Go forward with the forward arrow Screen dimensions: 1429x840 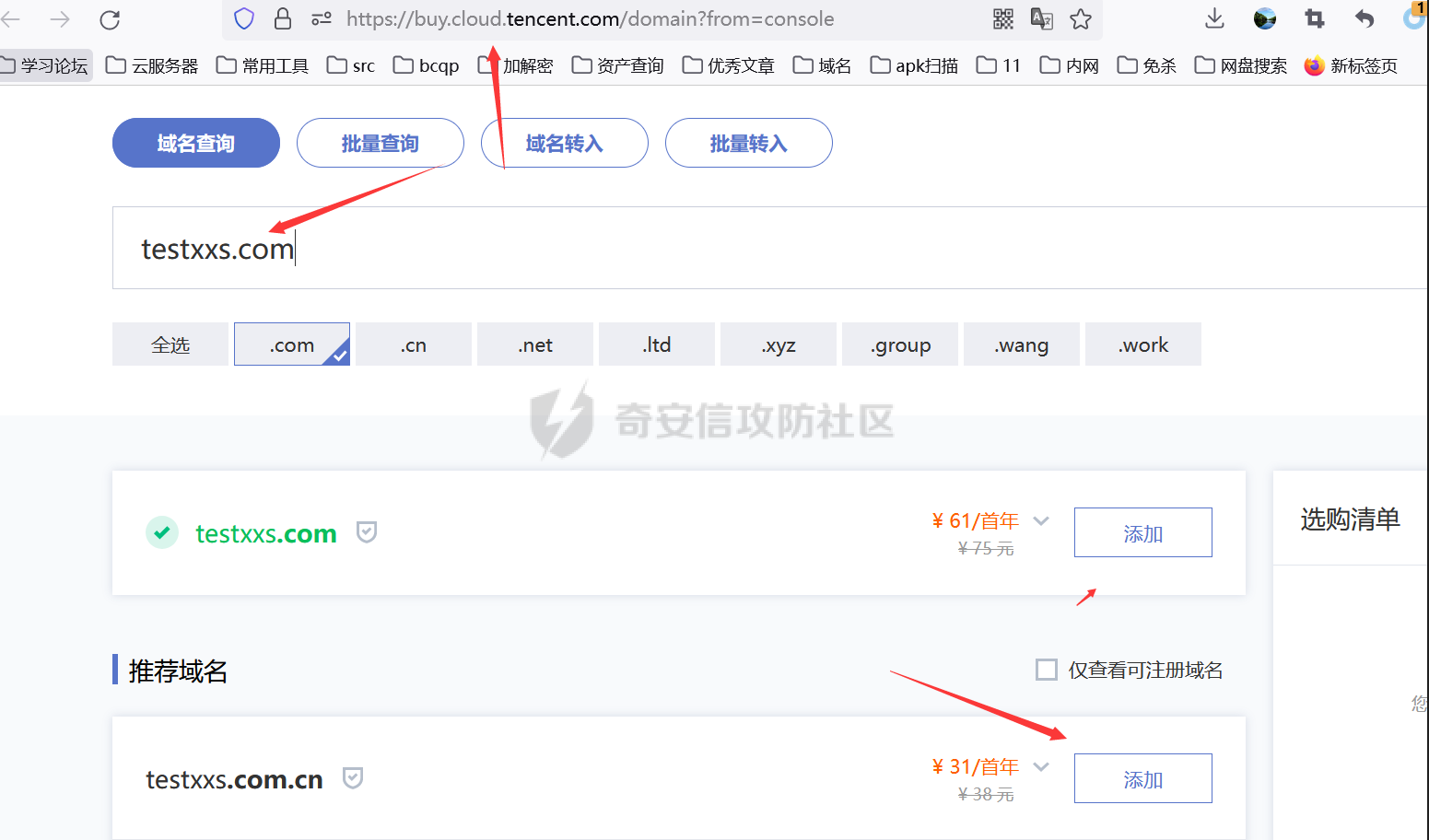[x=60, y=19]
